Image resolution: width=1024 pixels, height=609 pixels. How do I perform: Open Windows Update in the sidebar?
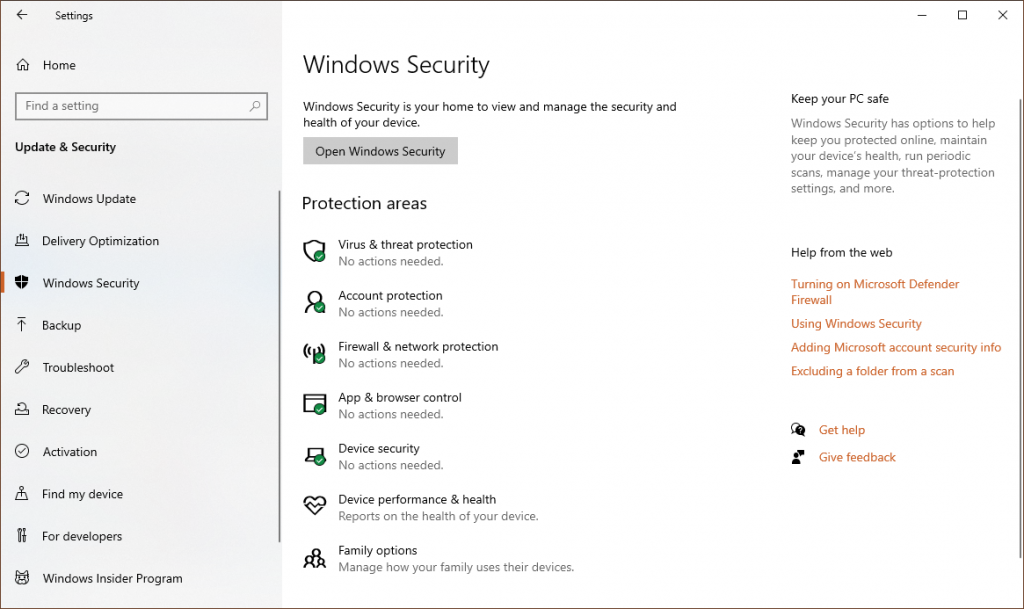tap(89, 199)
